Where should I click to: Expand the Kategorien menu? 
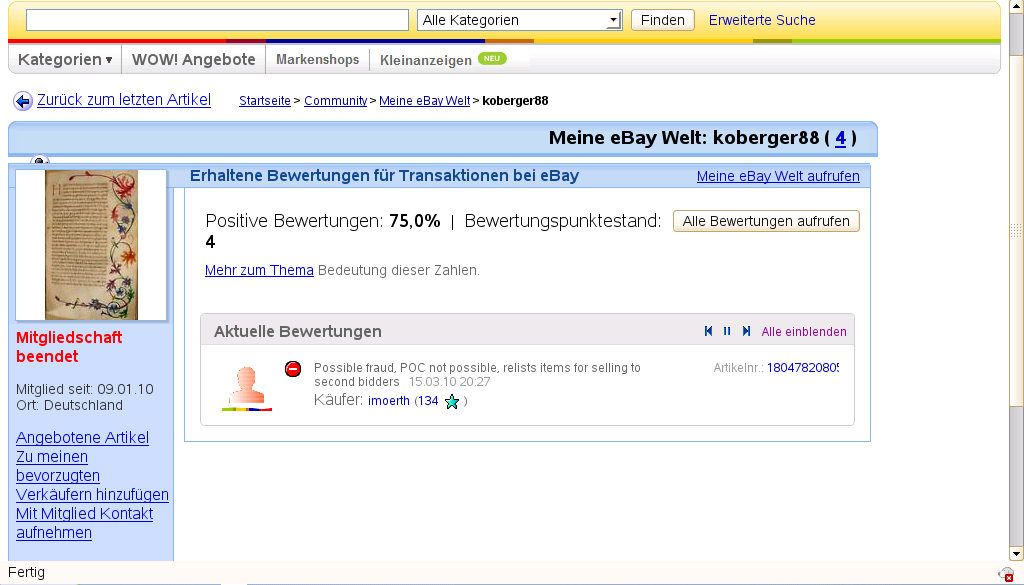pos(65,59)
